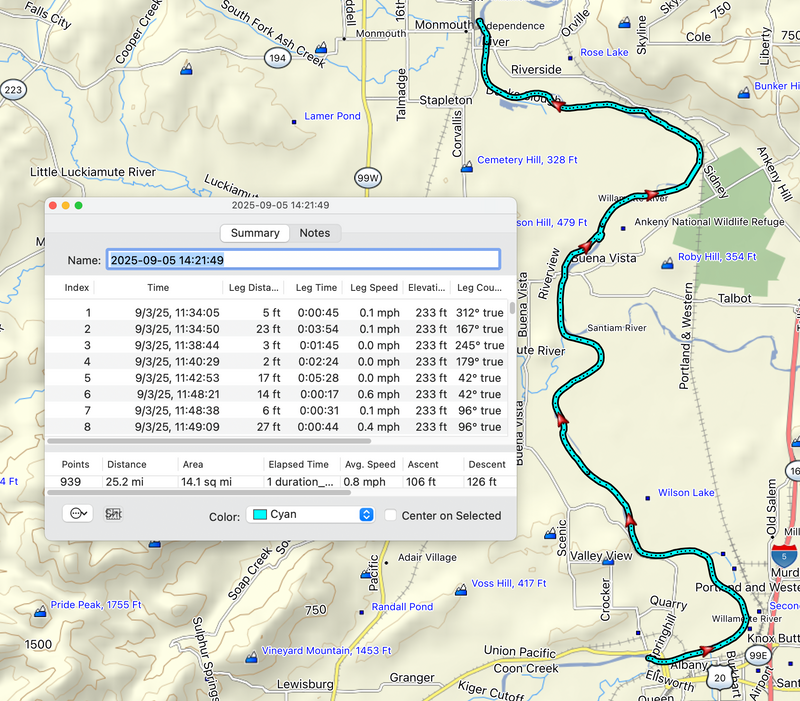Click the track direction arrow near Albany

(706, 649)
